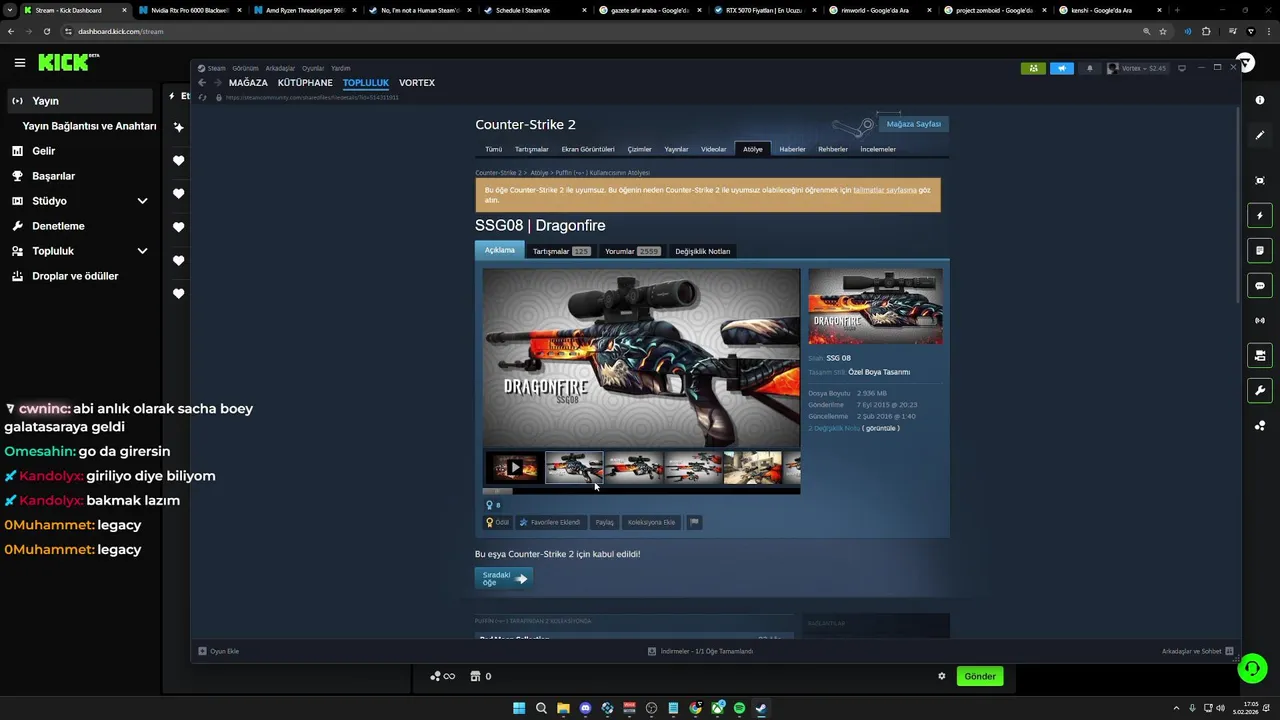Screen dimensions: 1280x720
Task: Open the Tümü hub tab
Action: pyautogui.click(x=494, y=149)
